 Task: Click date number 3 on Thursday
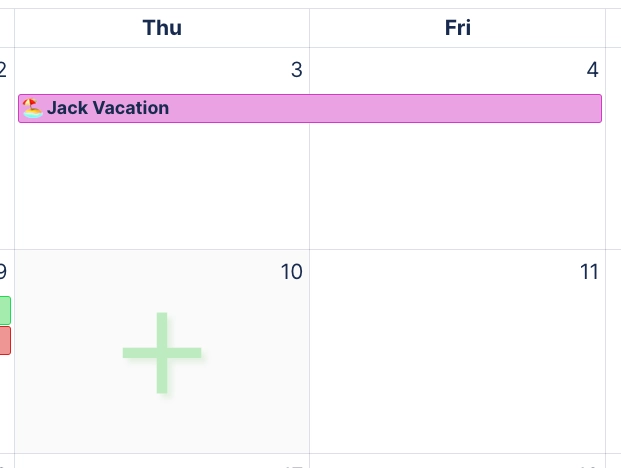coord(296,70)
